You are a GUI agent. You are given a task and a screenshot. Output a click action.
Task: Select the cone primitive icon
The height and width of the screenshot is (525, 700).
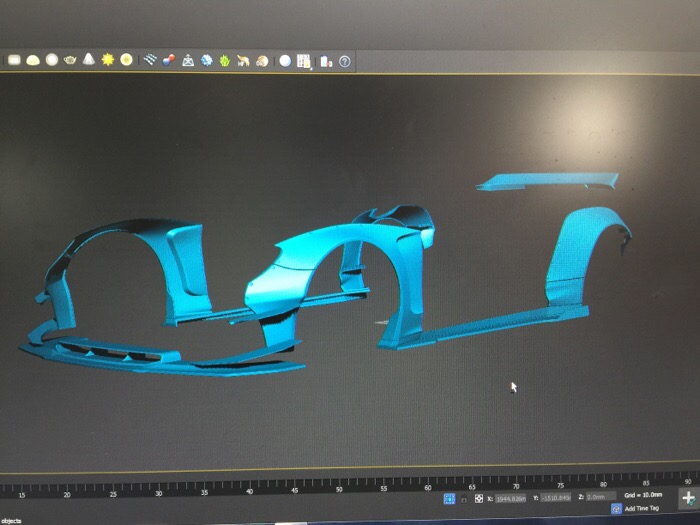coord(88,59)
